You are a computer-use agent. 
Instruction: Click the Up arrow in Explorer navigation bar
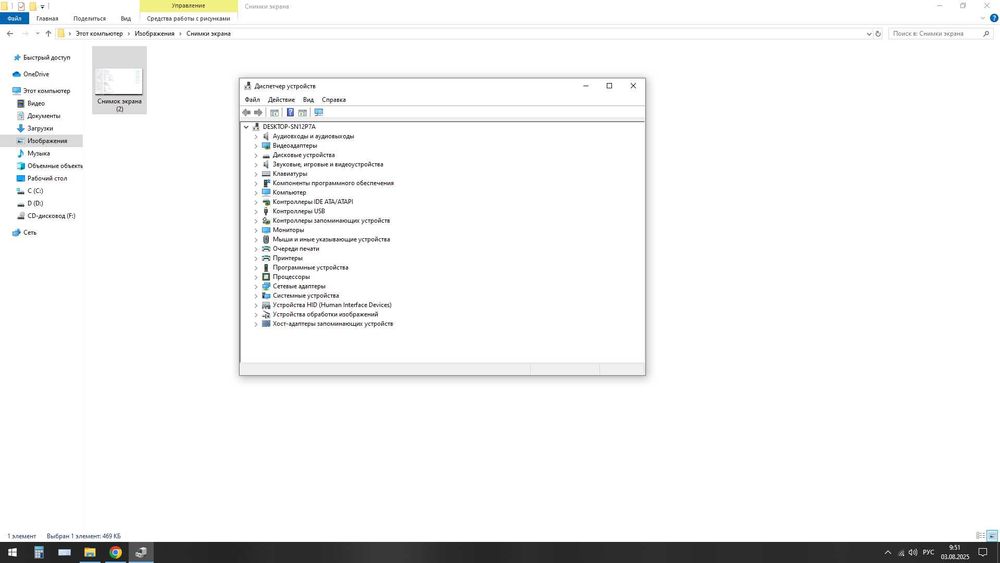(48, 34)
